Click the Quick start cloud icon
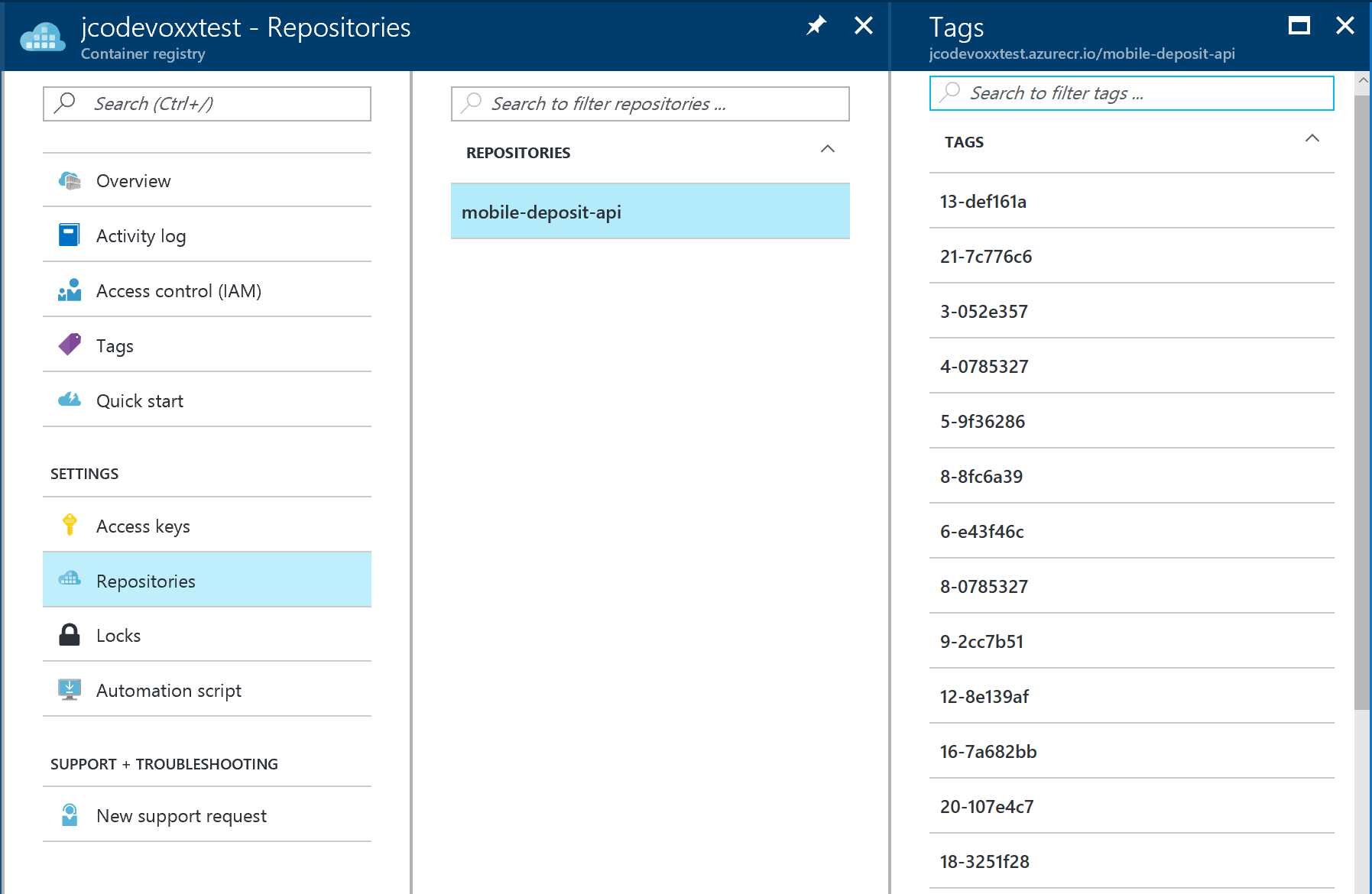 click(x=70, y=400)
